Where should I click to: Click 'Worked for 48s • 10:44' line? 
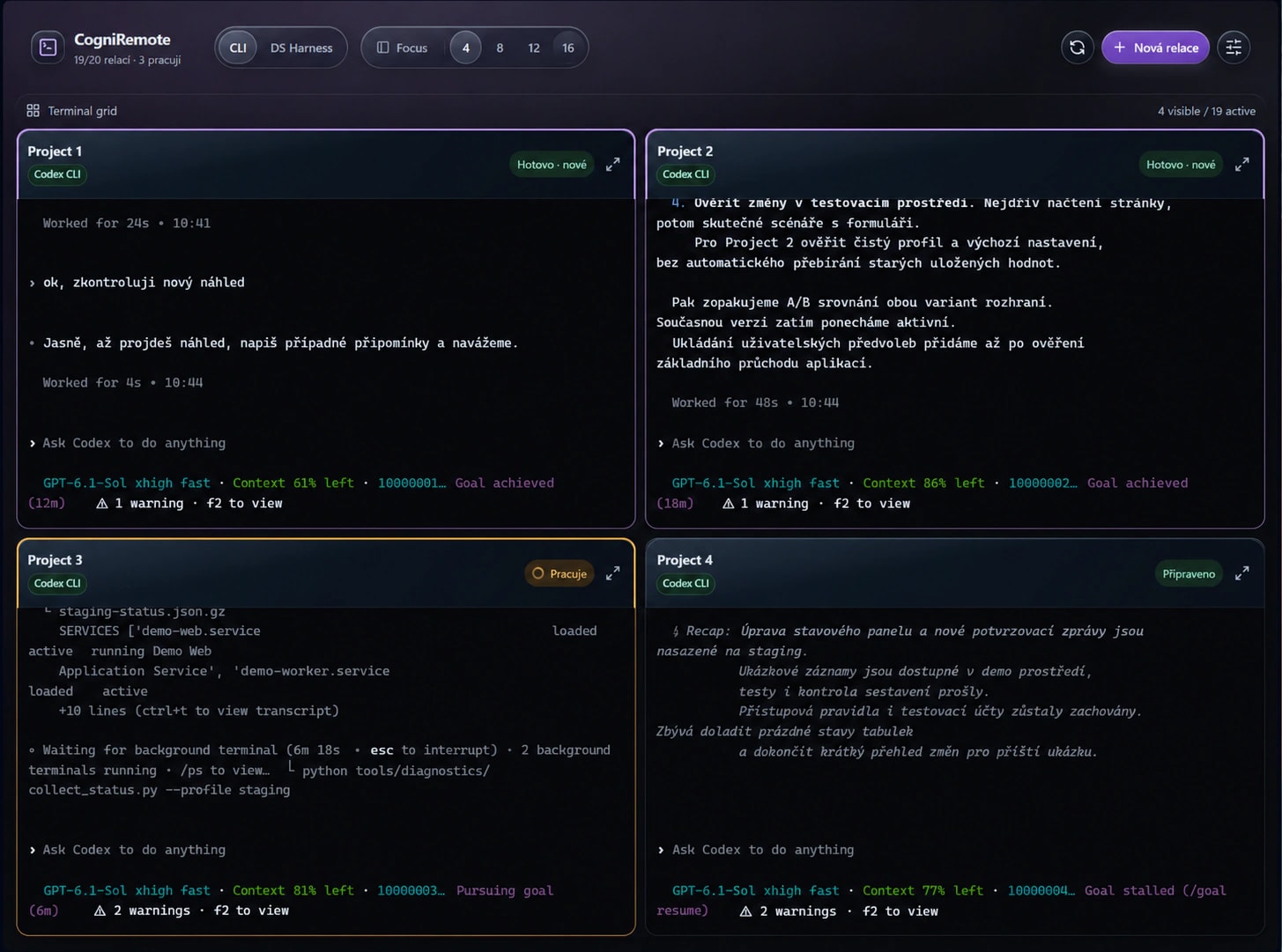(755, 402)
